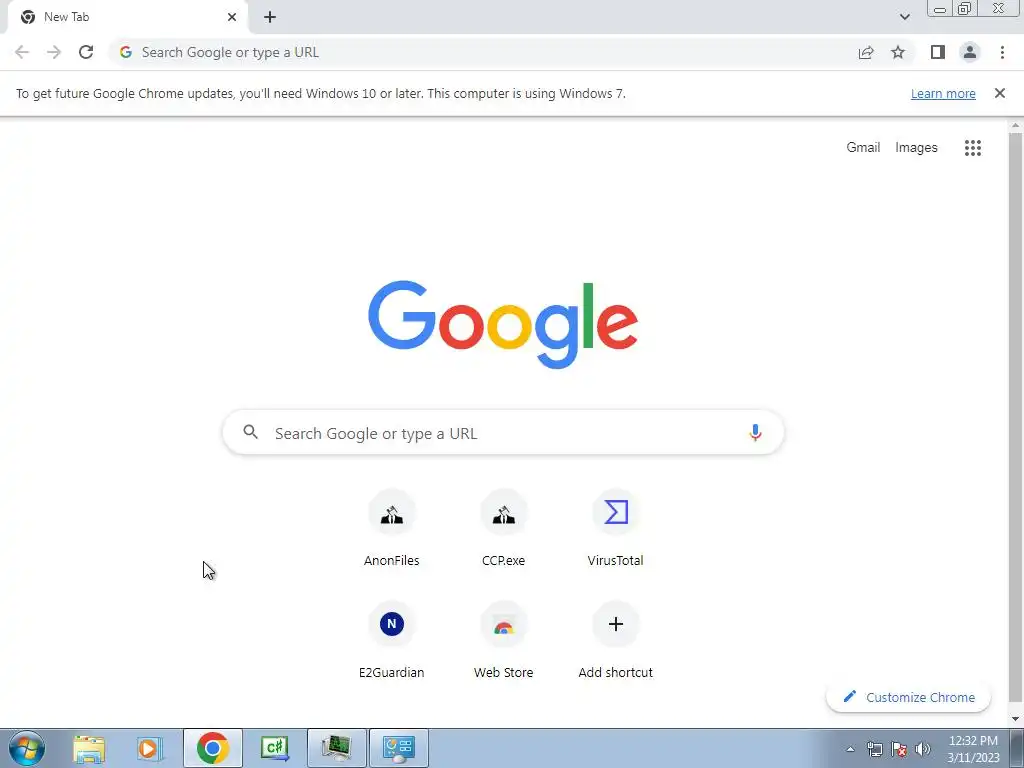Open the Images link

pyautogui.click(x=916, y=148)
